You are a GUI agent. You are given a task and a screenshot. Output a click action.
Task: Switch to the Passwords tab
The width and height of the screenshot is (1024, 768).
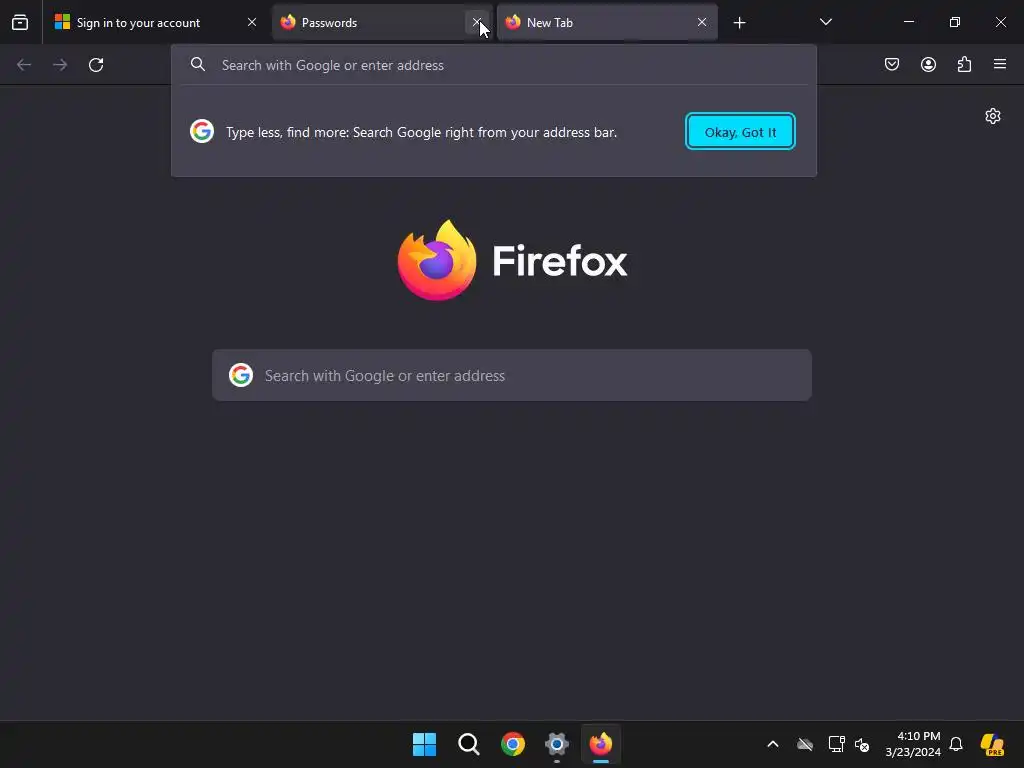click(x=382, y=22)
